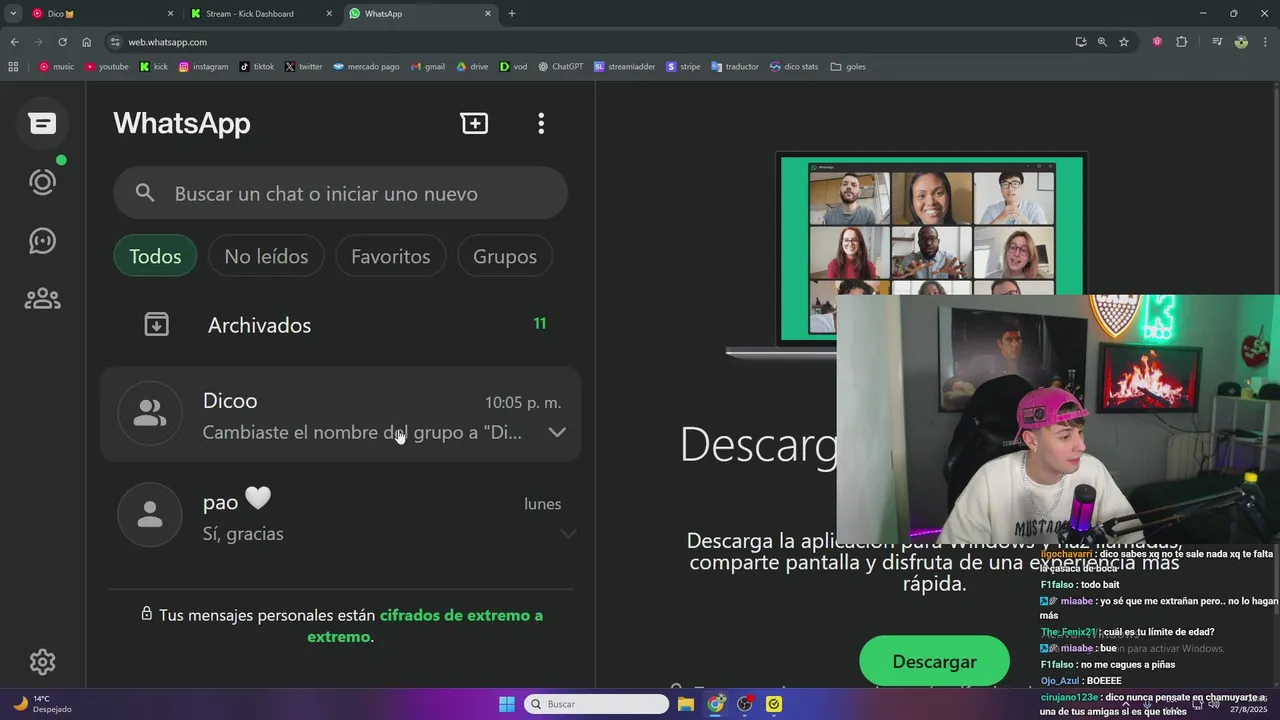Click the Dicoo group avatar
The image size is (1280, 720).
pos(150,414)
